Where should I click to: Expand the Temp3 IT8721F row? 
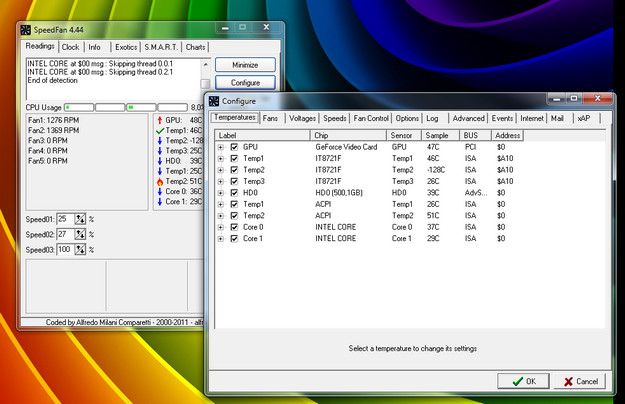tap(221, 182)
